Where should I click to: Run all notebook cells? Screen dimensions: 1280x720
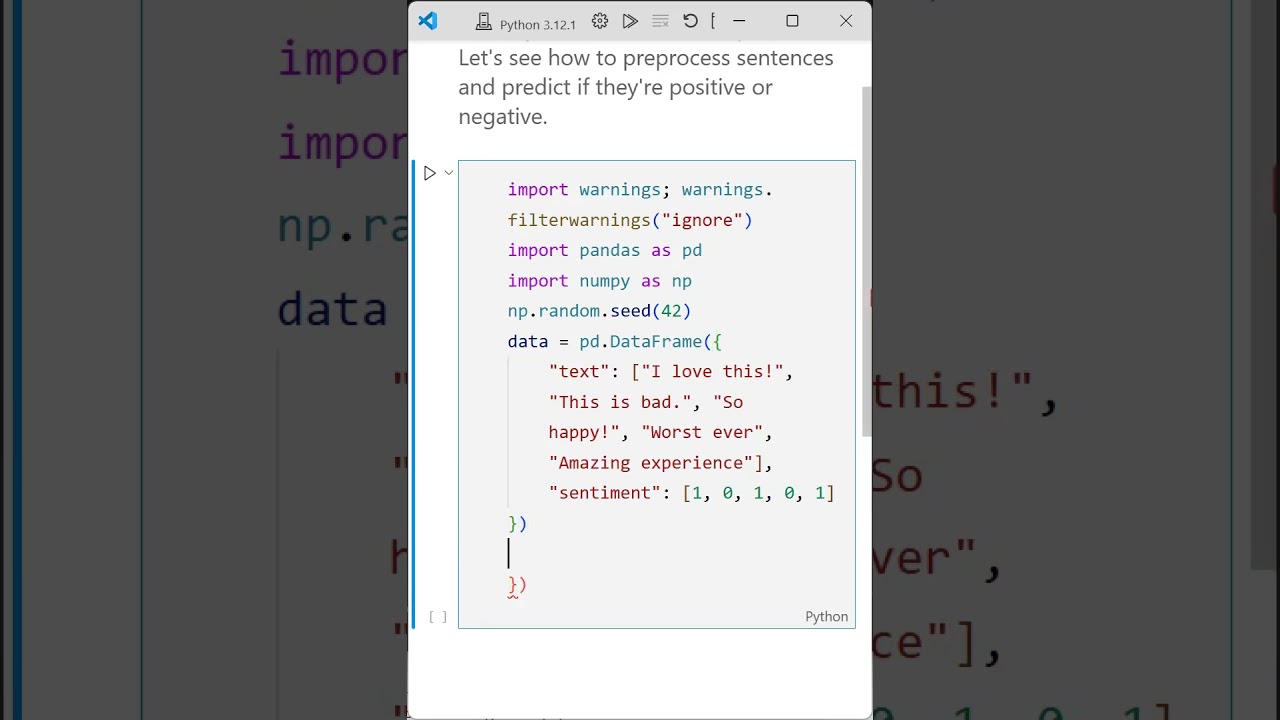(x=630, y=21)
